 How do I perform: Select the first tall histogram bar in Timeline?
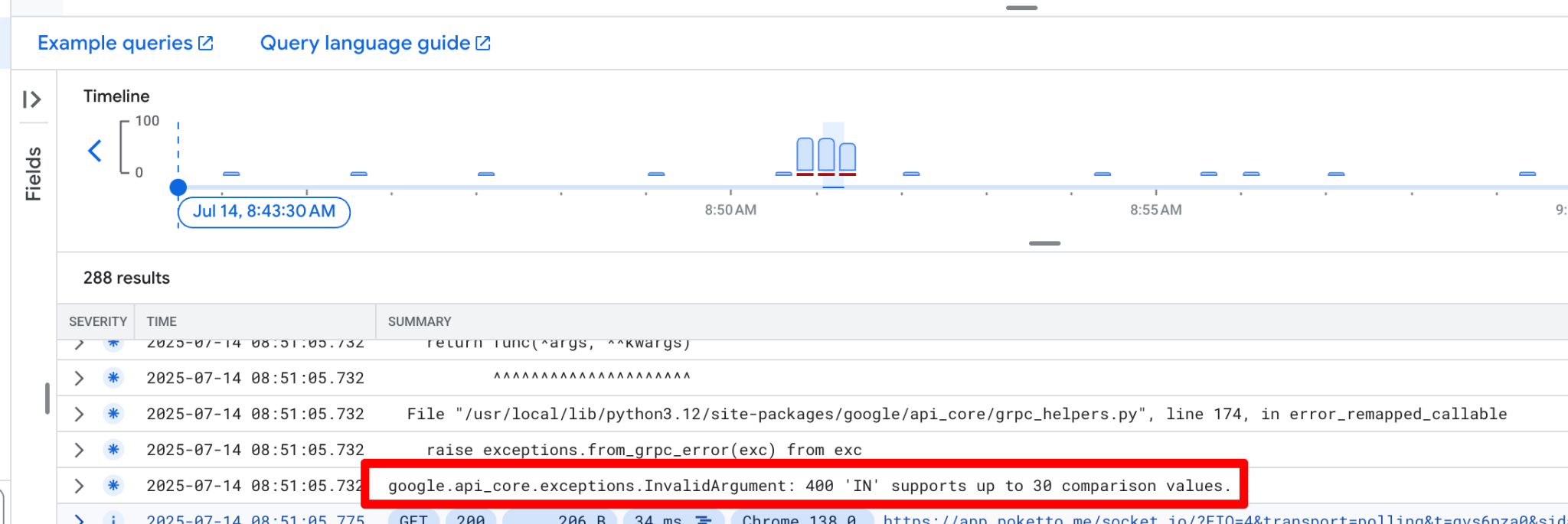pos(805,155)
